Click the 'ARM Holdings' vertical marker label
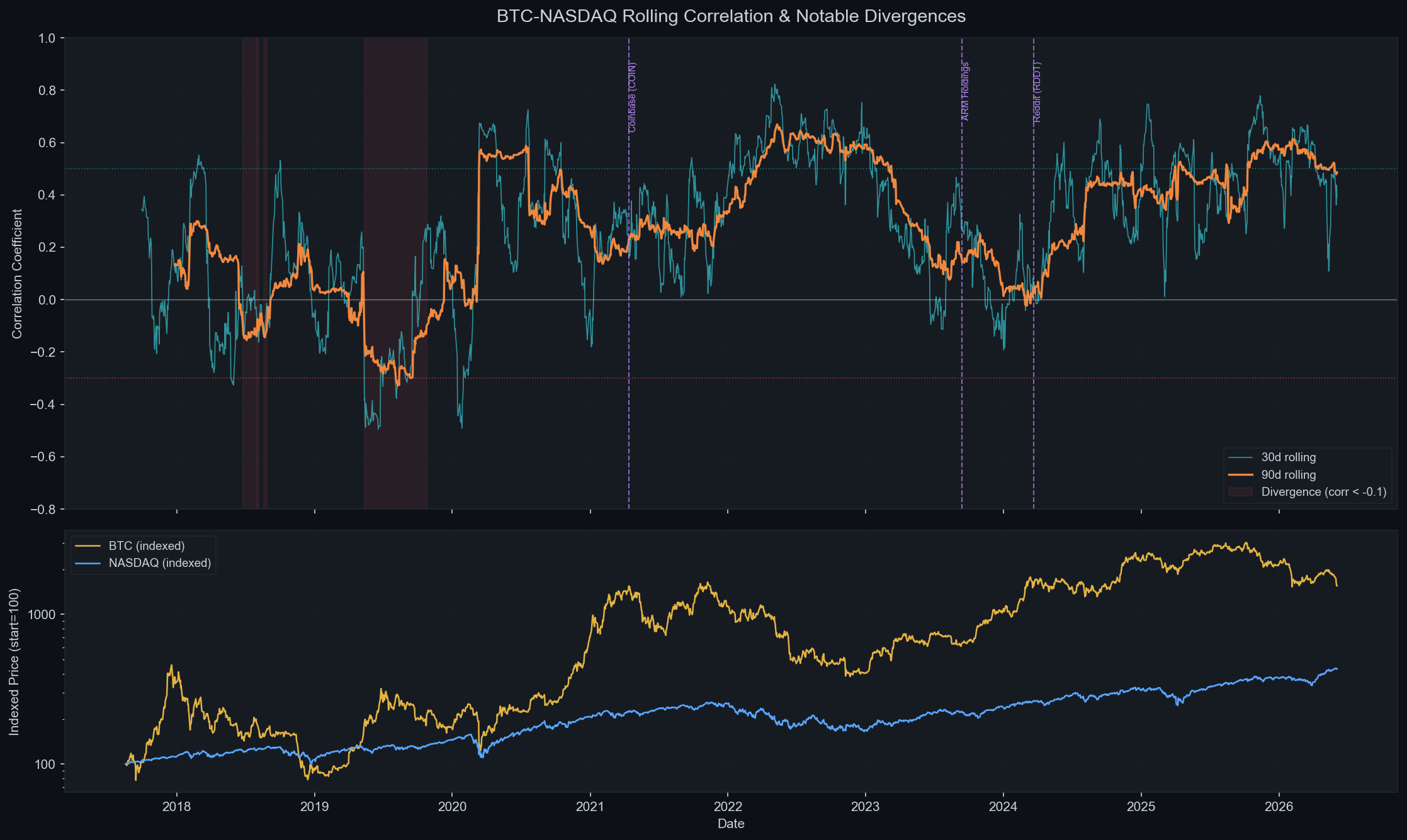The width and height of the screenshot is (1407, 840). (x=966, y=91)
